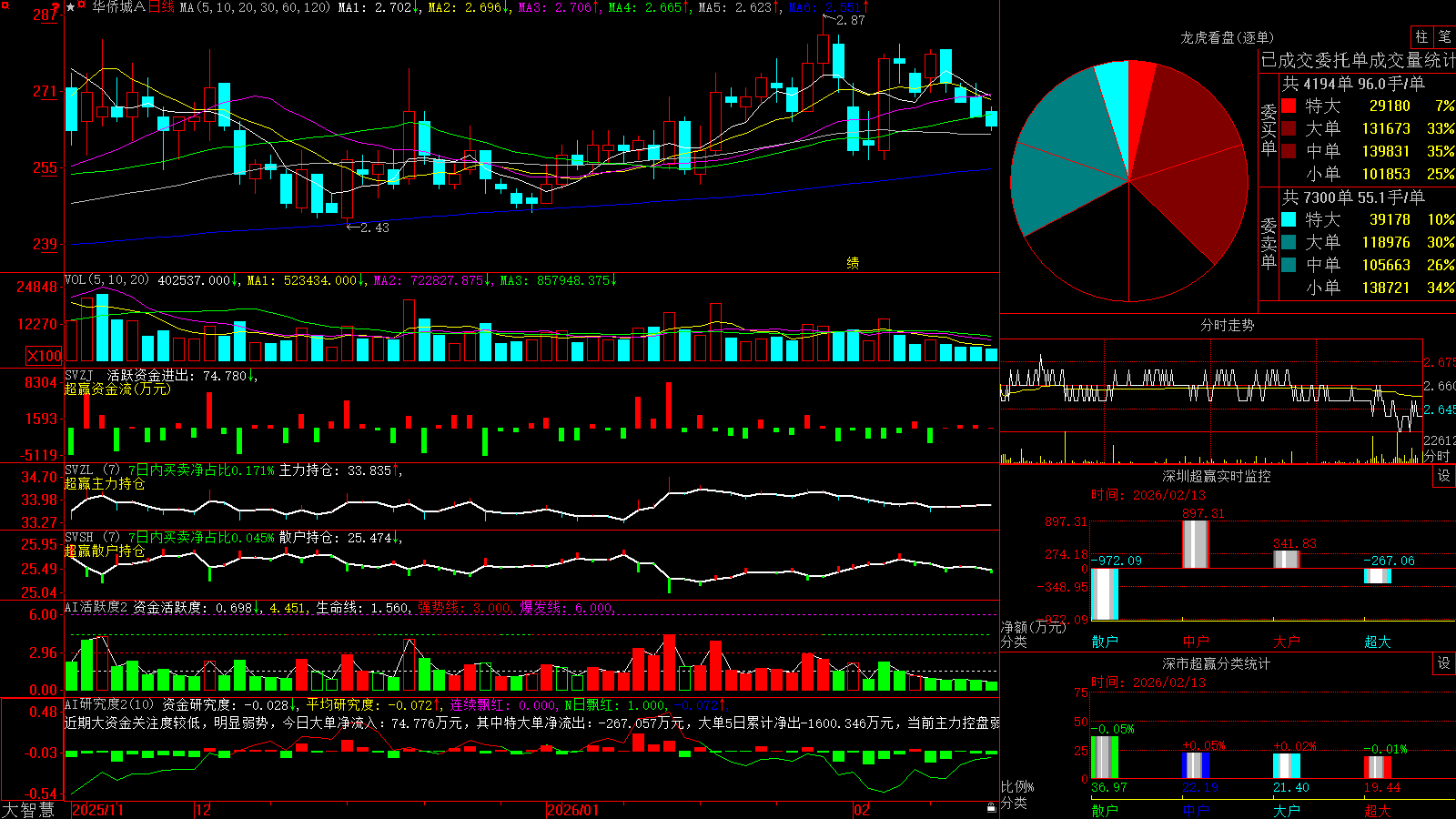Click the star marker beside 华侨城A

pyautogui.click(x=71, y=7)
